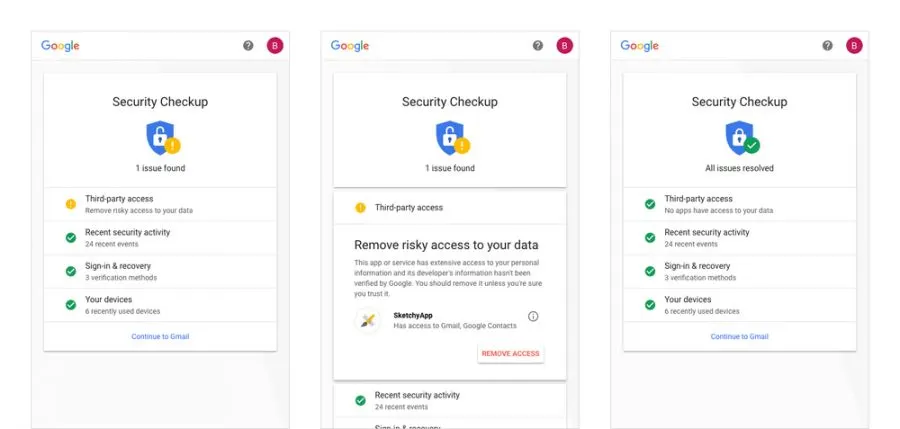The height and width of the screenshot is (429, 900).
Task: Click the SketchyApp info icon
Action: point(533,317)
